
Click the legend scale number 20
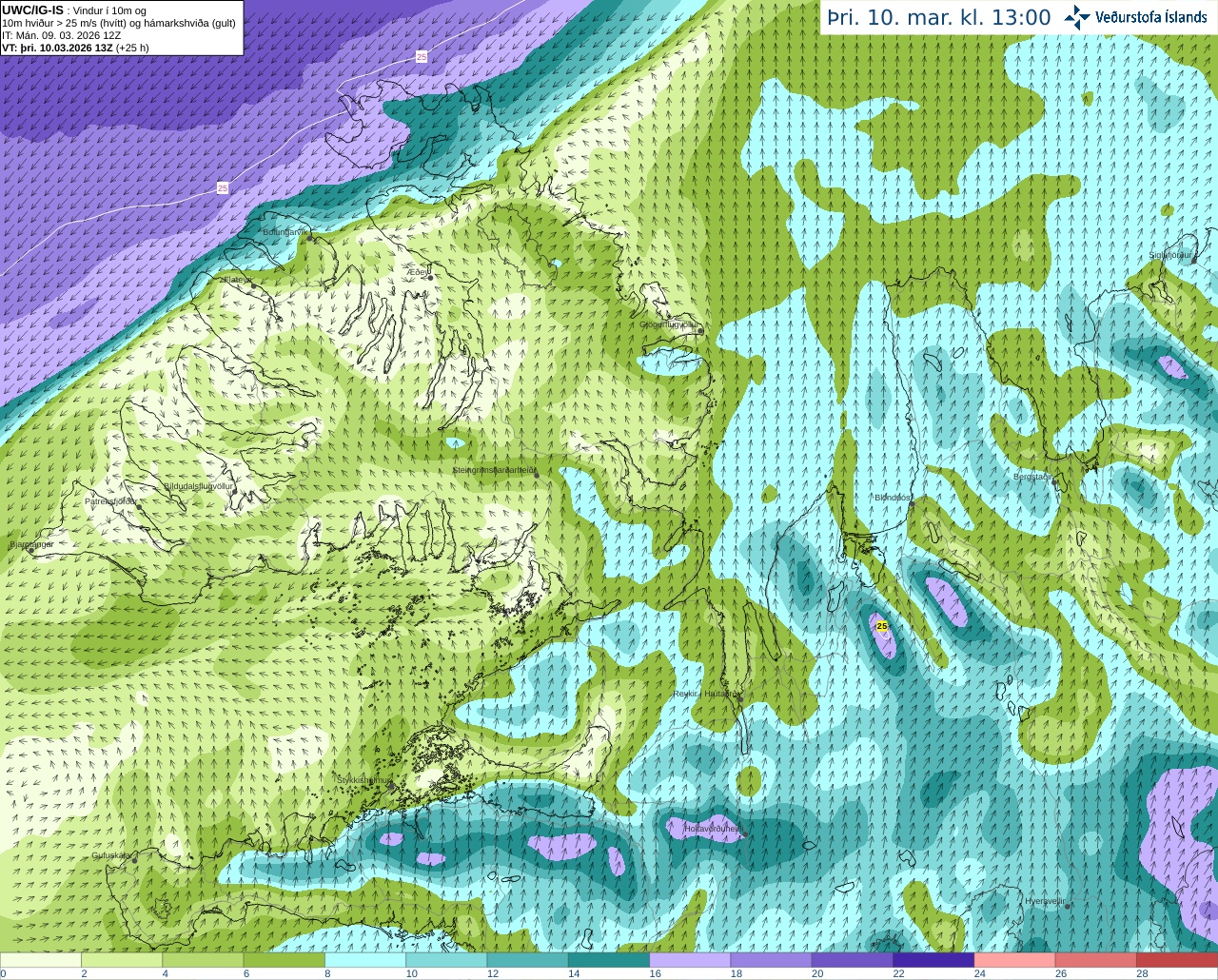[817, 973]
